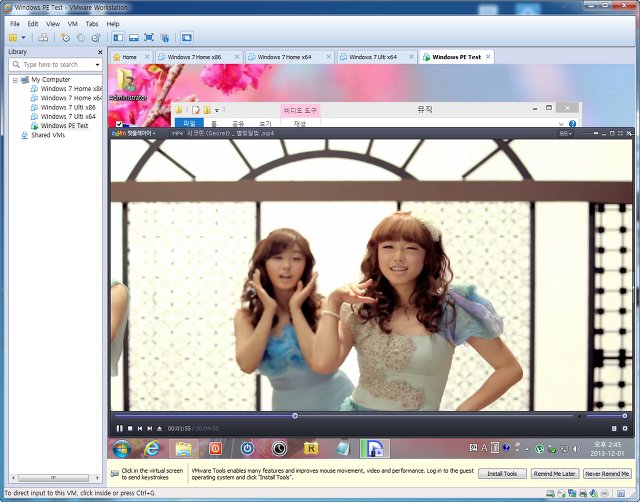Skip to the next track
This screenshot has height=502, width=640.
pyautogui.click(x=149, y=428)
